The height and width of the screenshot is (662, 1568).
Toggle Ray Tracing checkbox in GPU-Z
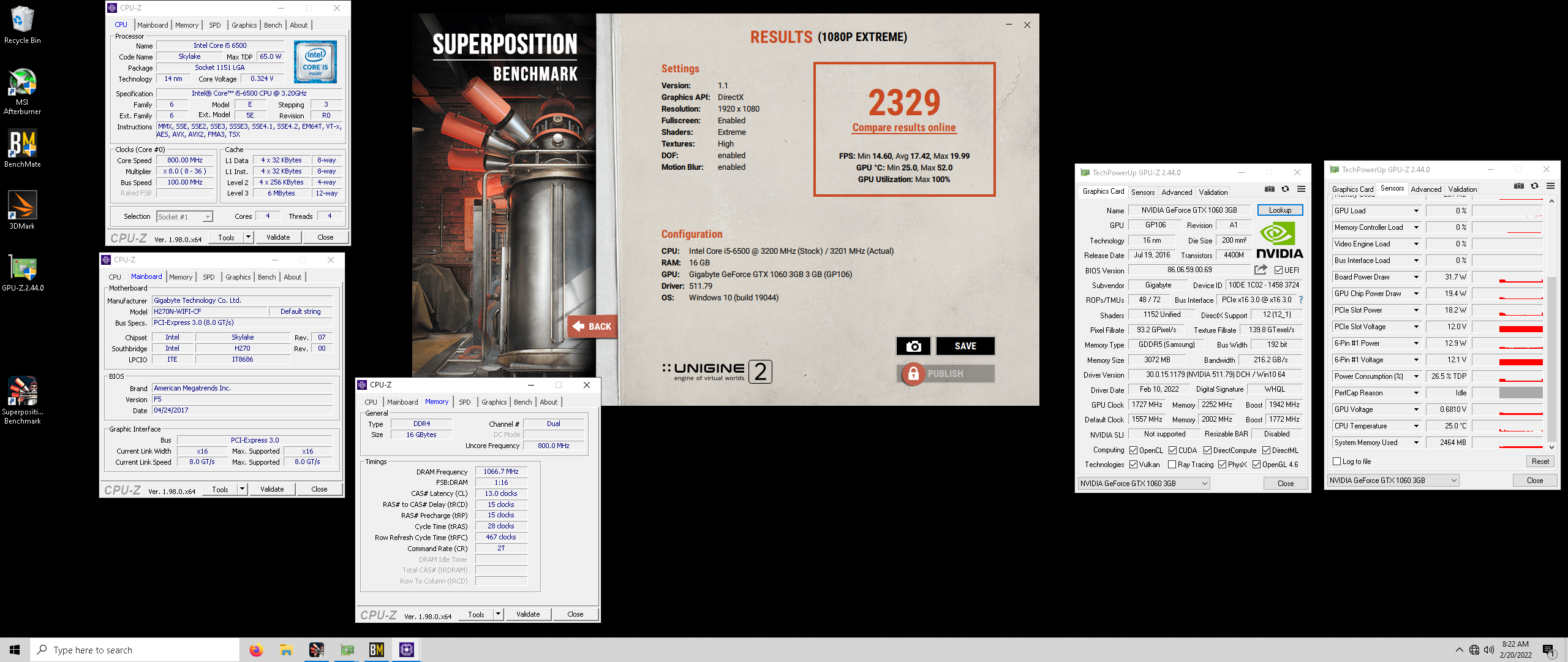pos(1172,465)
